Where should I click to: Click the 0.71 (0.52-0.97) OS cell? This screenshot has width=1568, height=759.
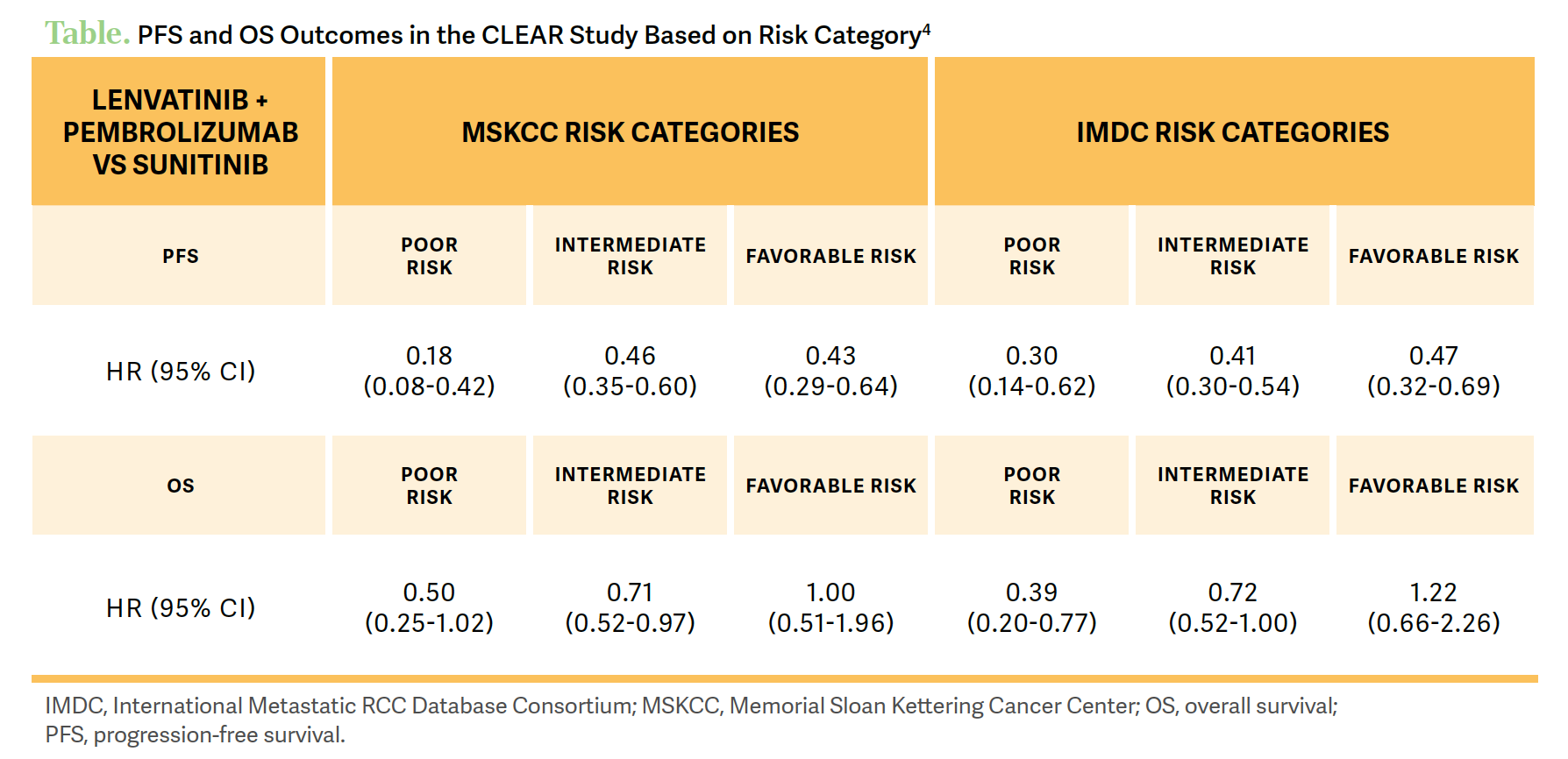630,607
